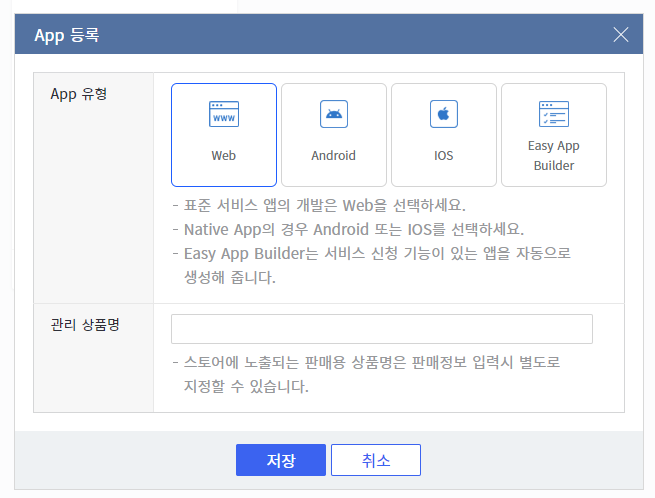
Task: Choose the Android app type label
Action: point(333,156)
